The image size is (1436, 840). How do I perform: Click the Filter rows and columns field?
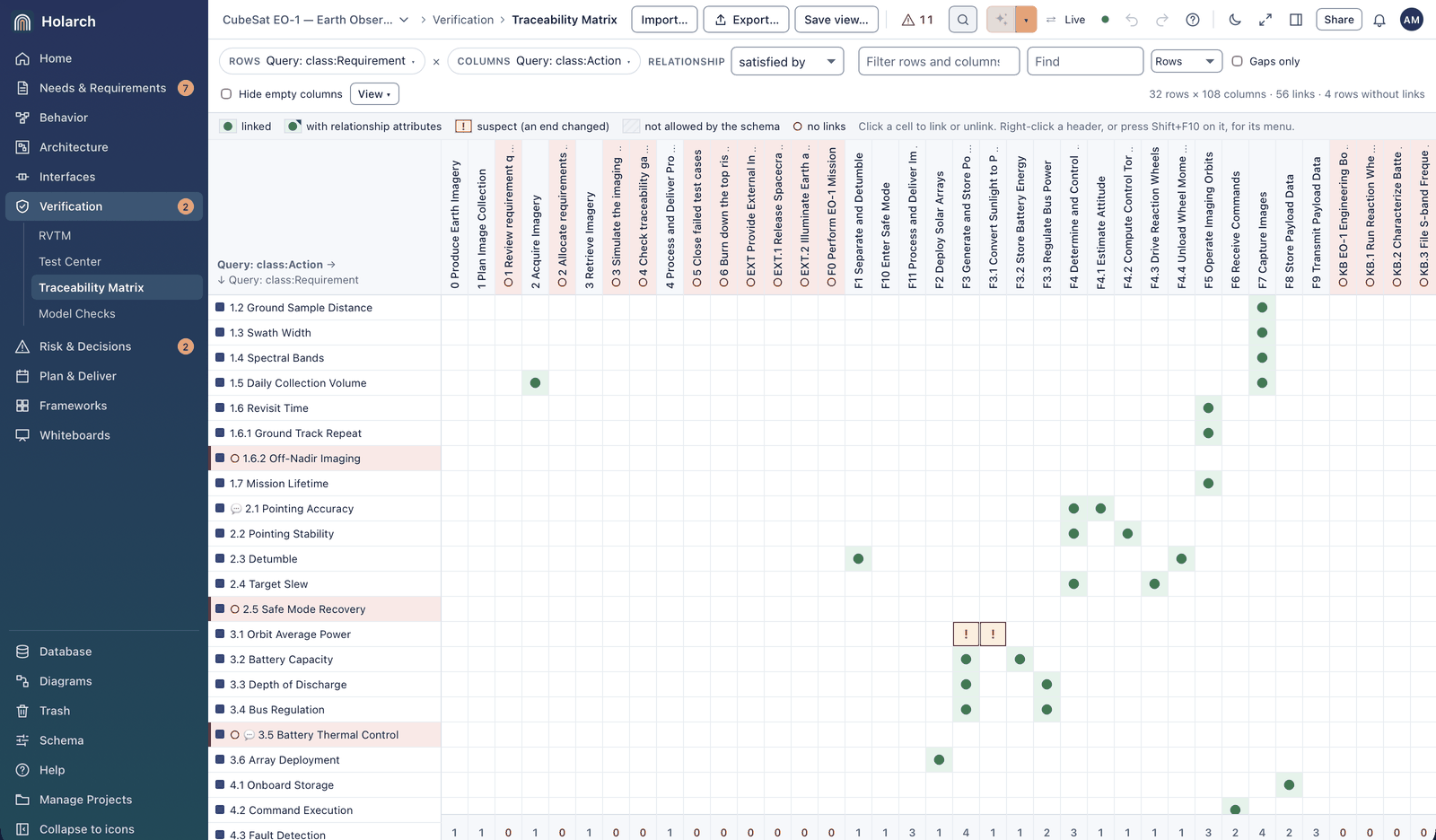(939, 61)
